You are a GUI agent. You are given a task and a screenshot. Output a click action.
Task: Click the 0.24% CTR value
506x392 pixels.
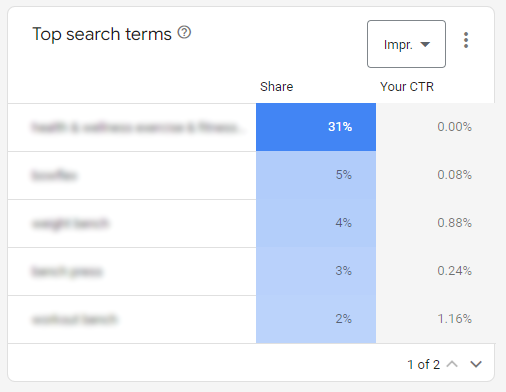[454, 271]
